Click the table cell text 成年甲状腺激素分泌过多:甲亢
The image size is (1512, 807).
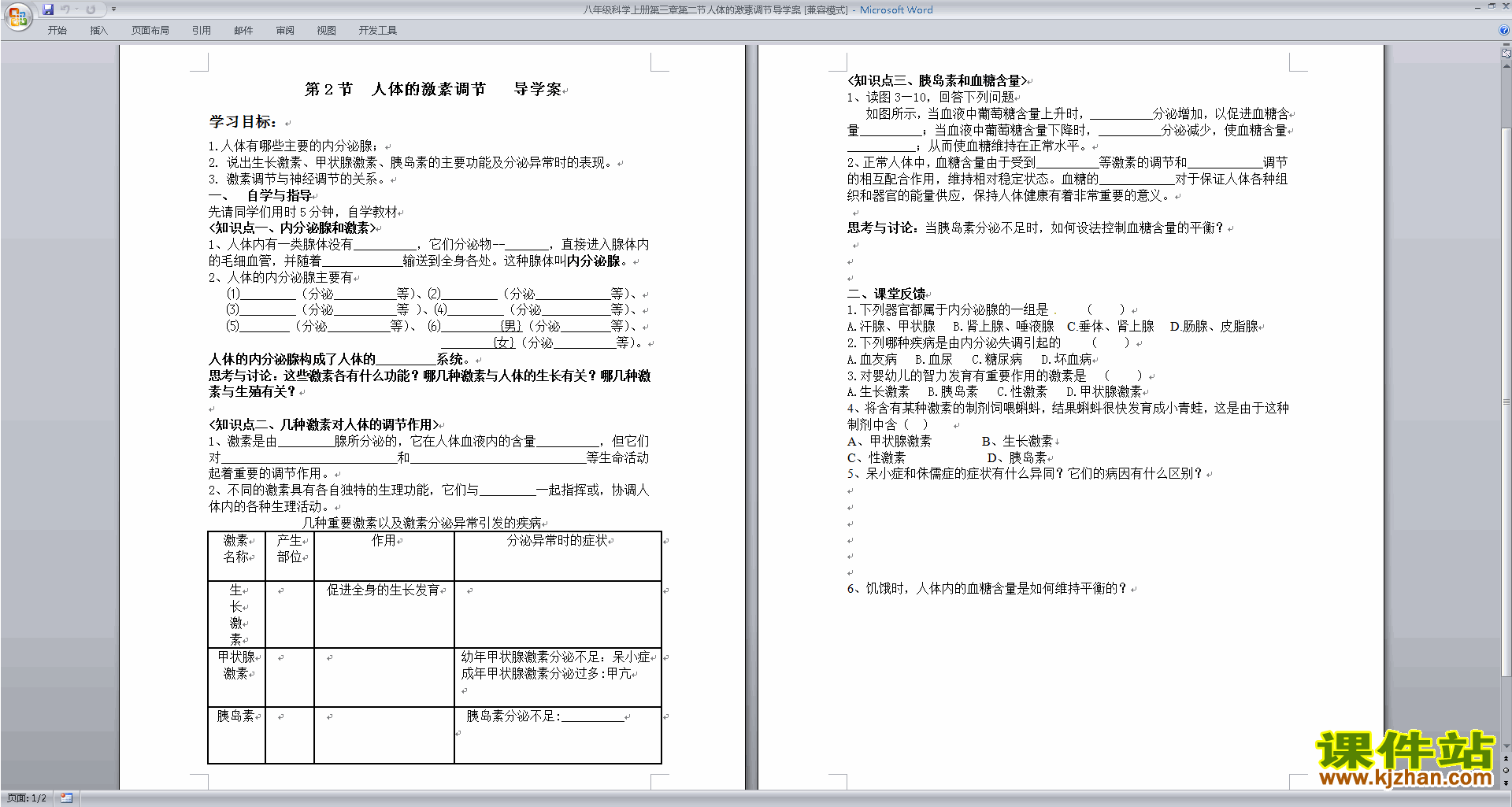[x=547, y=674]
